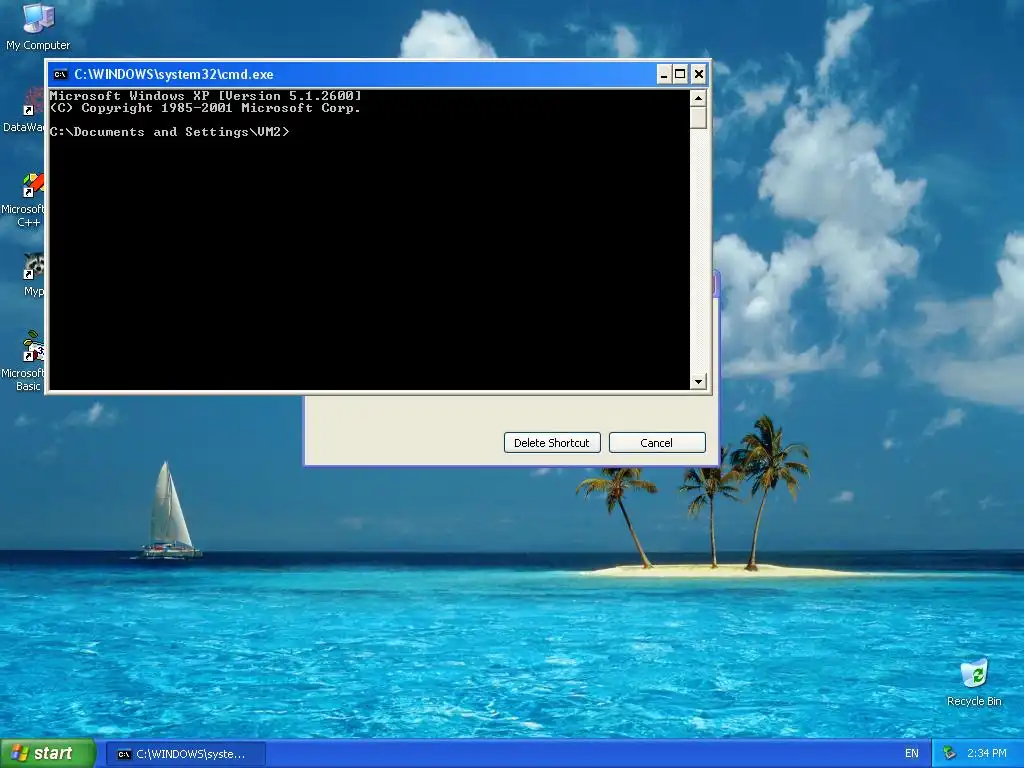The image size is (1024, 768).
Task: Click the 2:34 PM clock
Action: point(987,754)
